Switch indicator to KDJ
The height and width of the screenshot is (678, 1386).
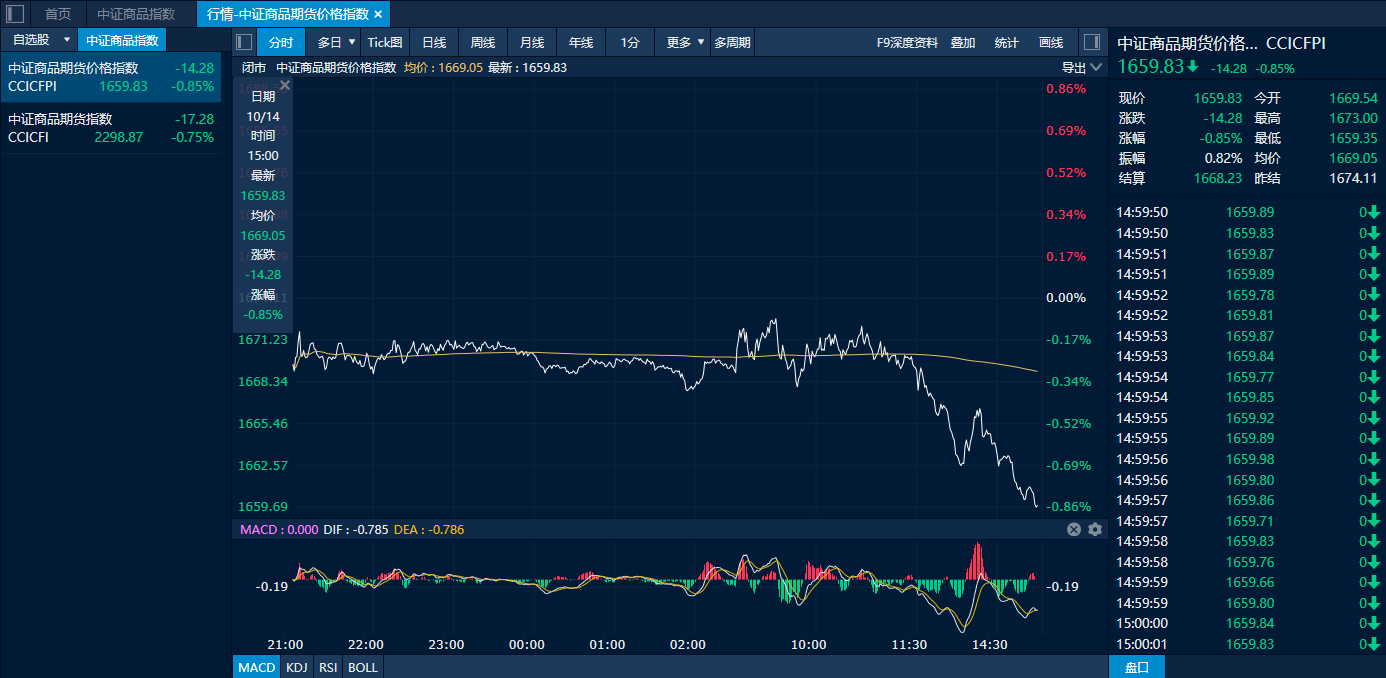(297, 667)
